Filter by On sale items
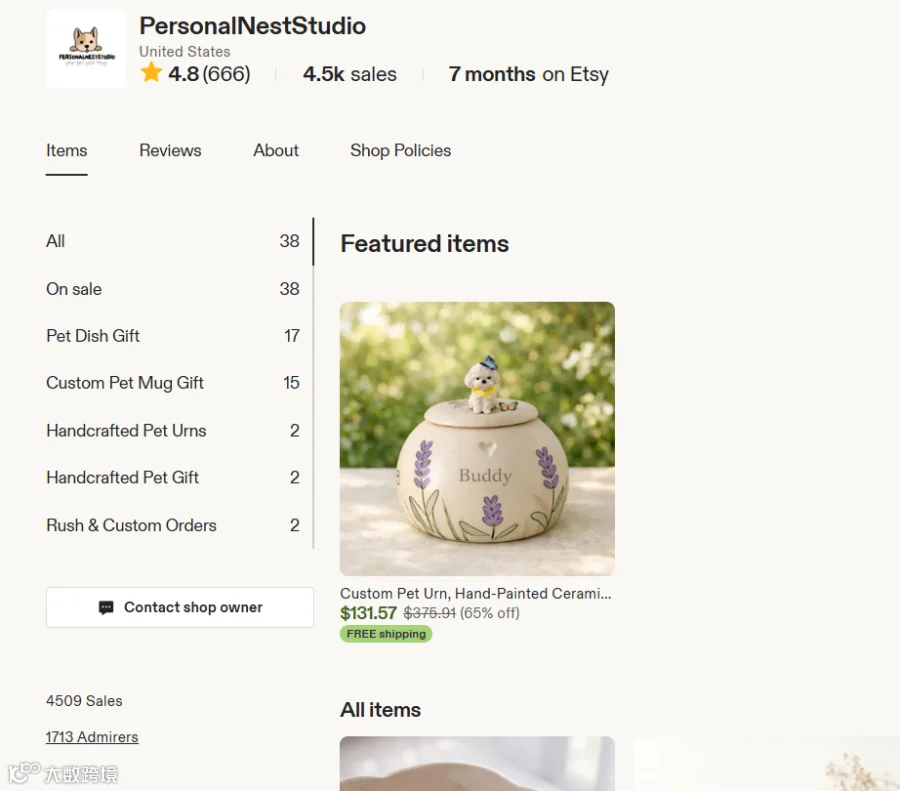This screenshot has height=791, width=900. click(173, 289)
